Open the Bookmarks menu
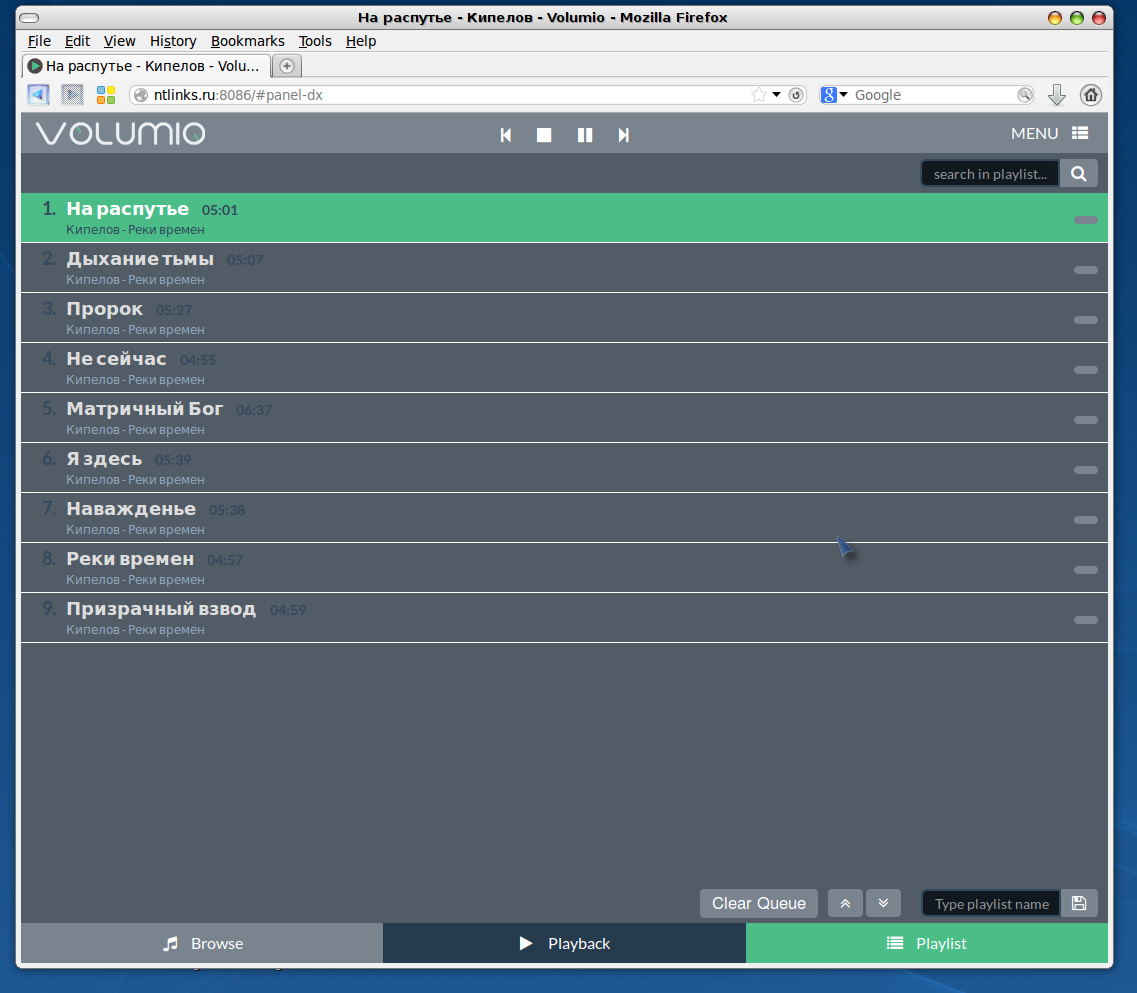1137x993 pixels. click(247, 41)
